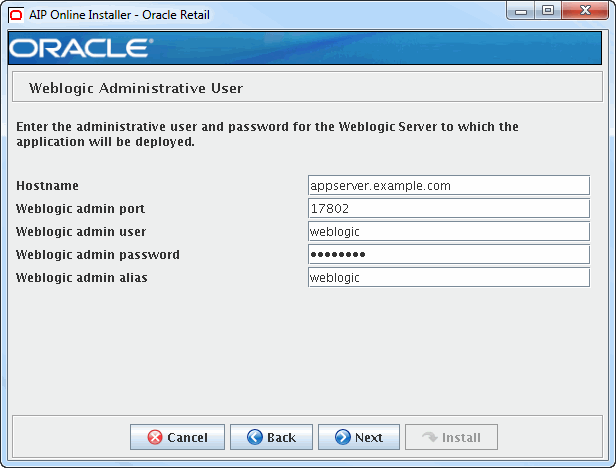Click the Oracle icon in title bar
Screen dimensions: 616x468
[16, 15]
